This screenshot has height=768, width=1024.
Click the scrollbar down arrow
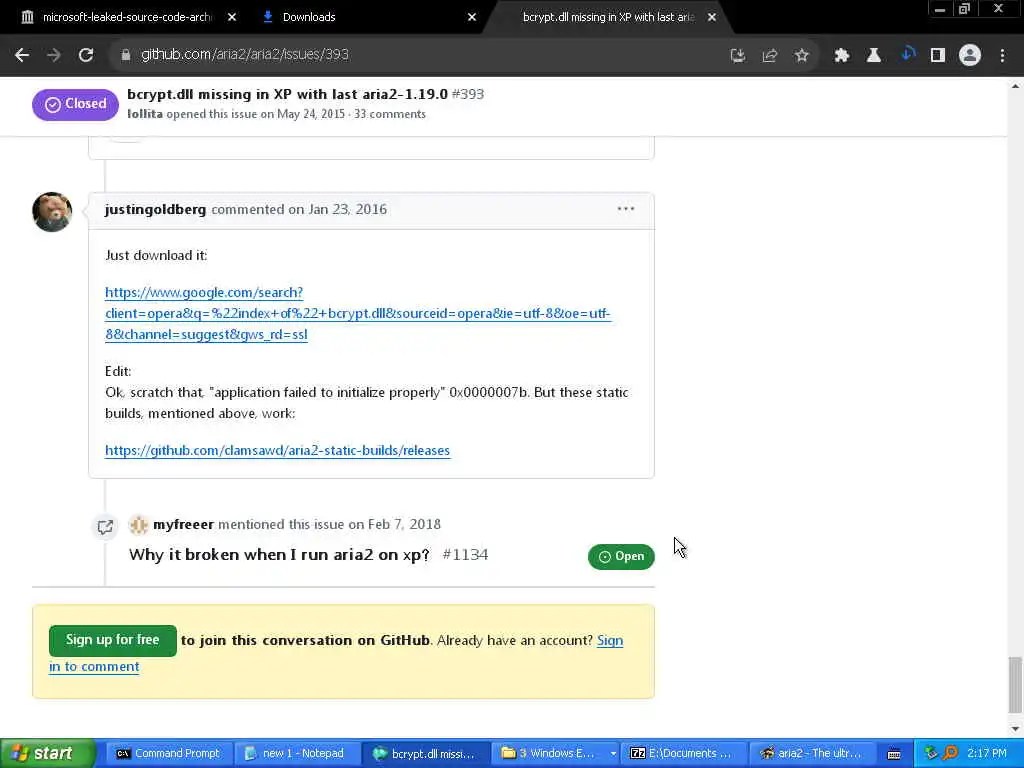pos(1015,729)
